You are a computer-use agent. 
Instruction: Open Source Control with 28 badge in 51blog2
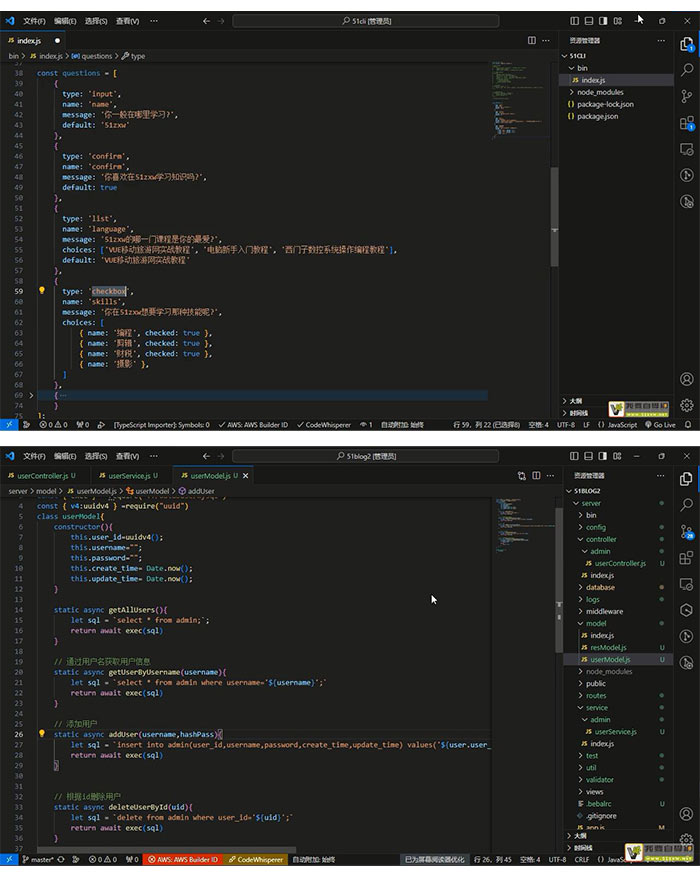tap(687, 532)
